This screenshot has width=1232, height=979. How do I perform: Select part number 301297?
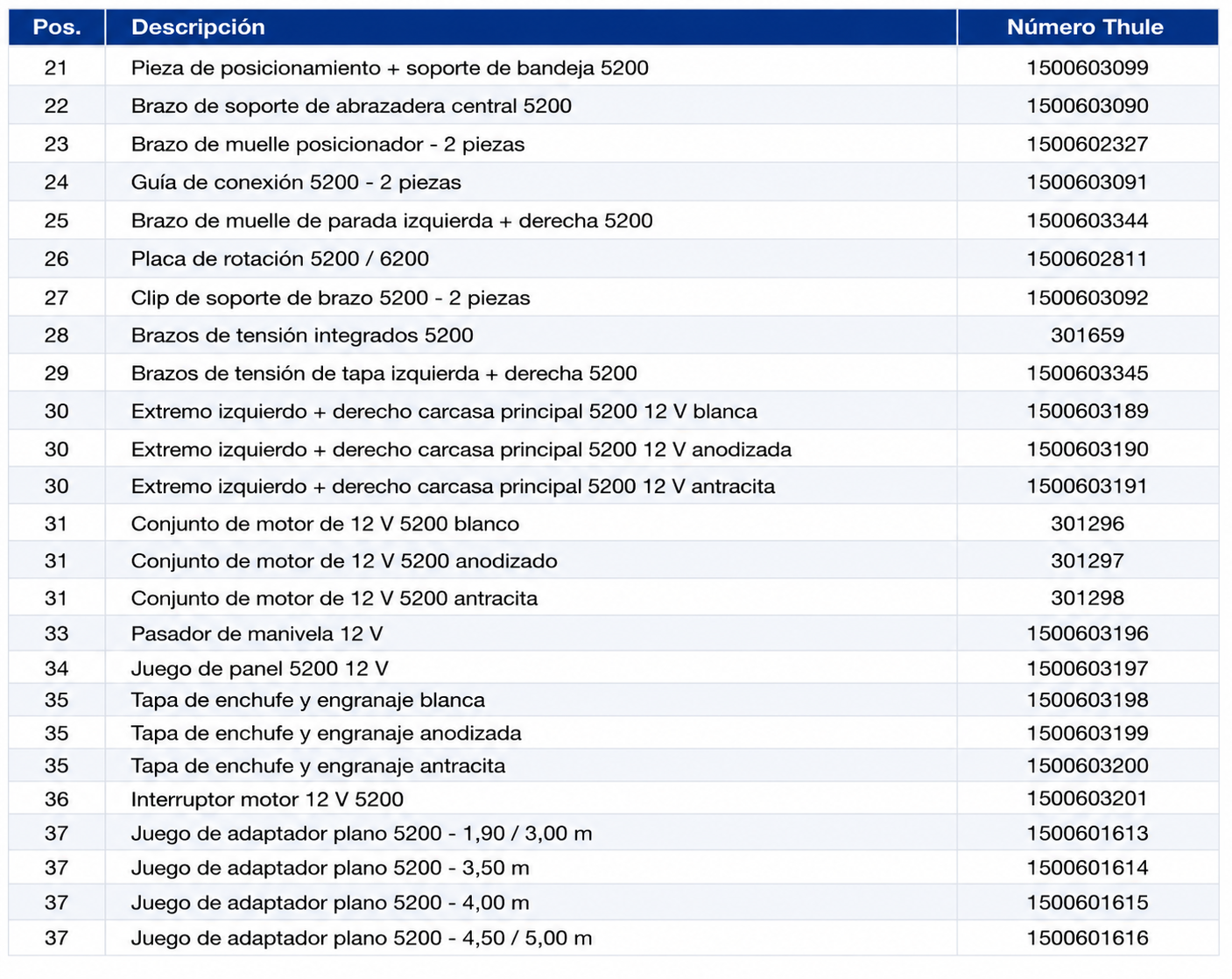pyautogui.click(x=1088, y=561)
